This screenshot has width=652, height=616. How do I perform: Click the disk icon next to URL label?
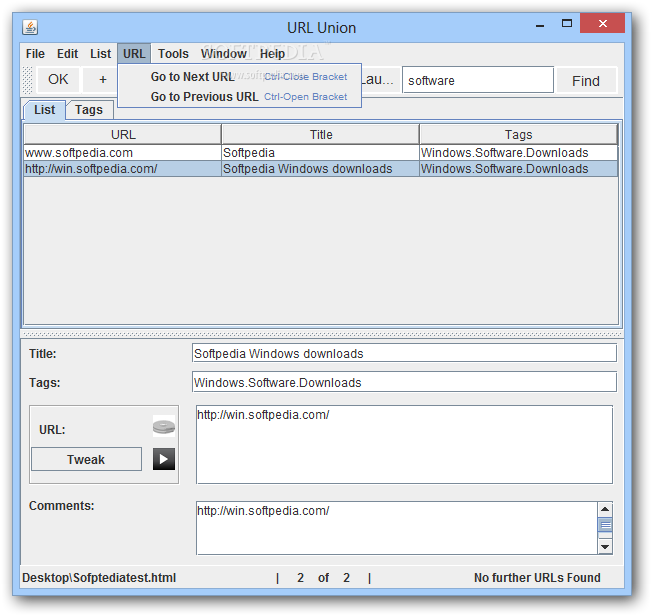[x=164, y=426]
